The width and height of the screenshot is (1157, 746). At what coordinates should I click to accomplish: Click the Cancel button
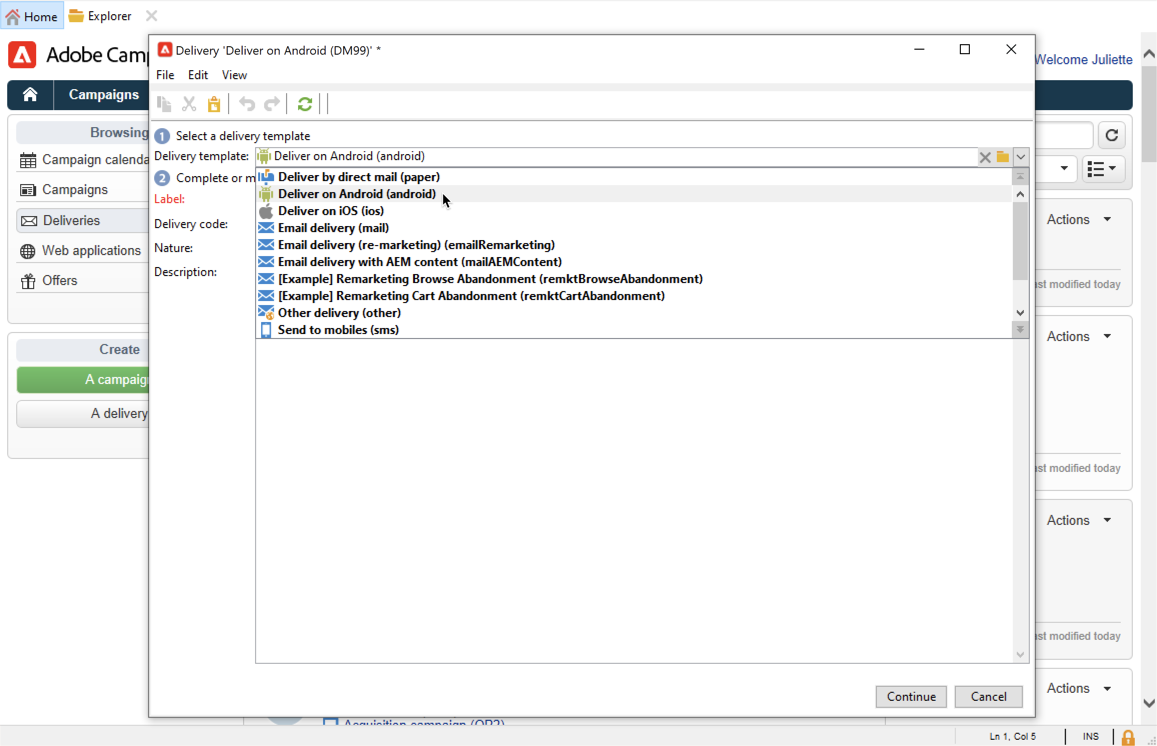point(989,697)
